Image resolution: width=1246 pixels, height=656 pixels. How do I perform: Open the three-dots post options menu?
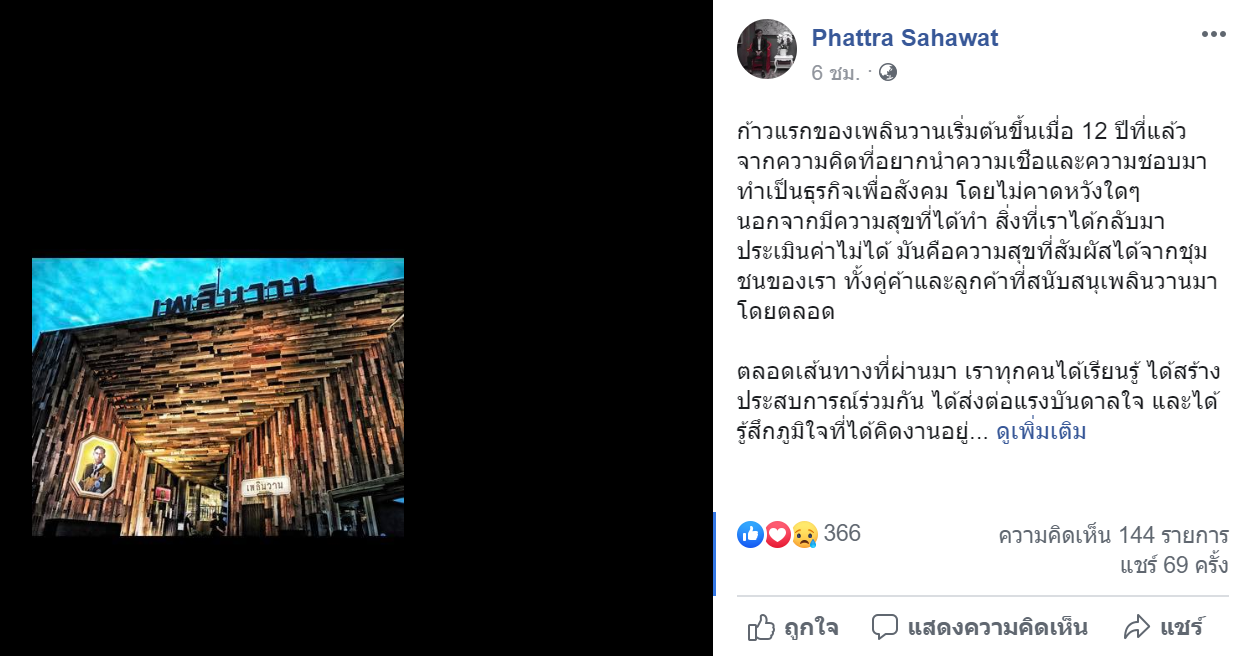1213,34
